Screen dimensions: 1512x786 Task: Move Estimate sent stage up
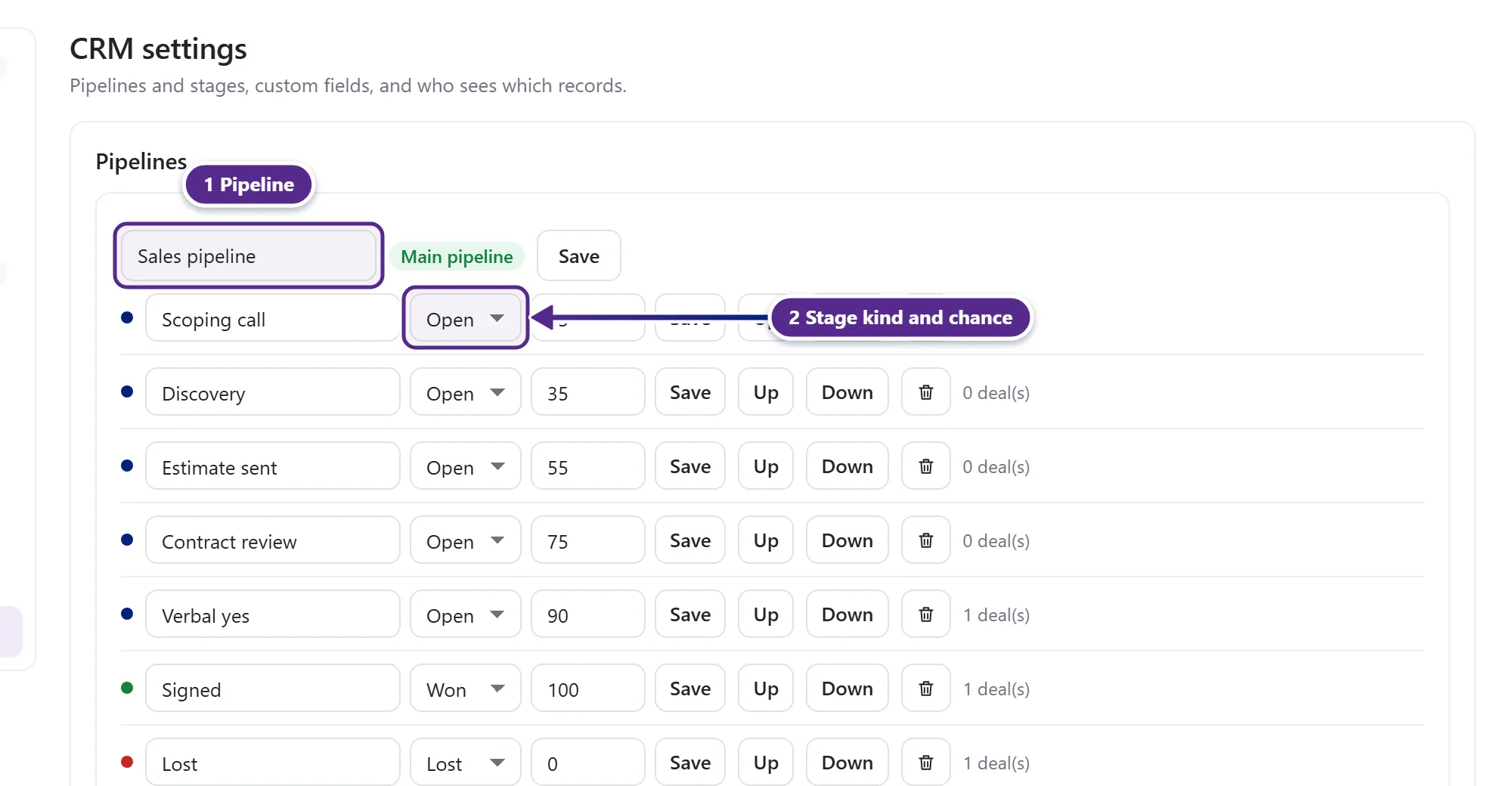pos(765,466)
